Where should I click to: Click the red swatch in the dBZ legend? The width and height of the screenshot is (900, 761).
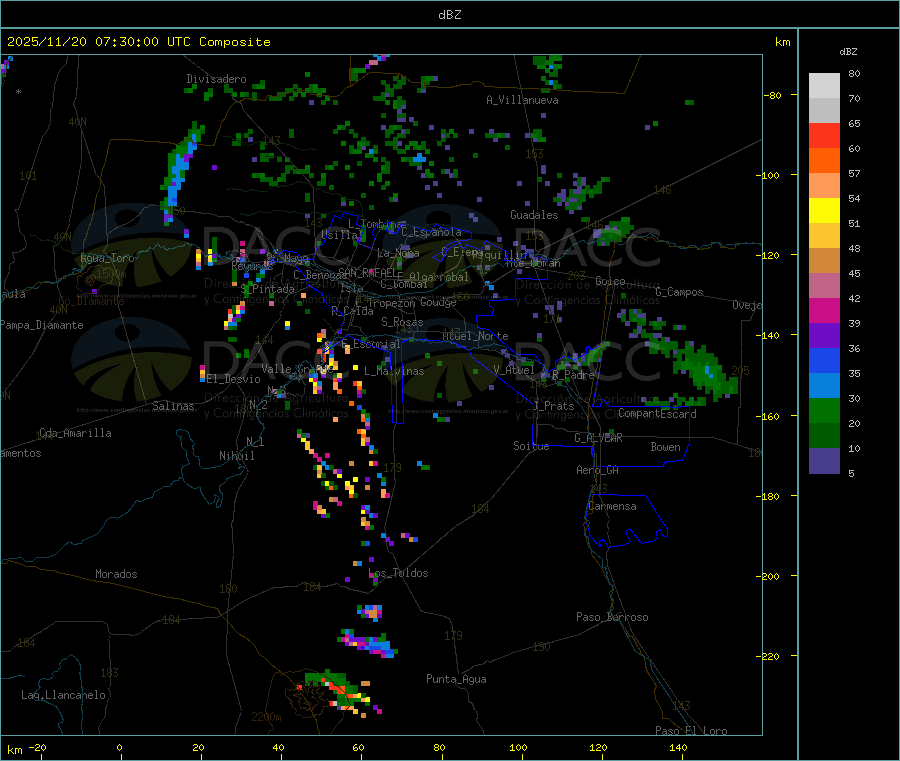[x=824, y=136]
